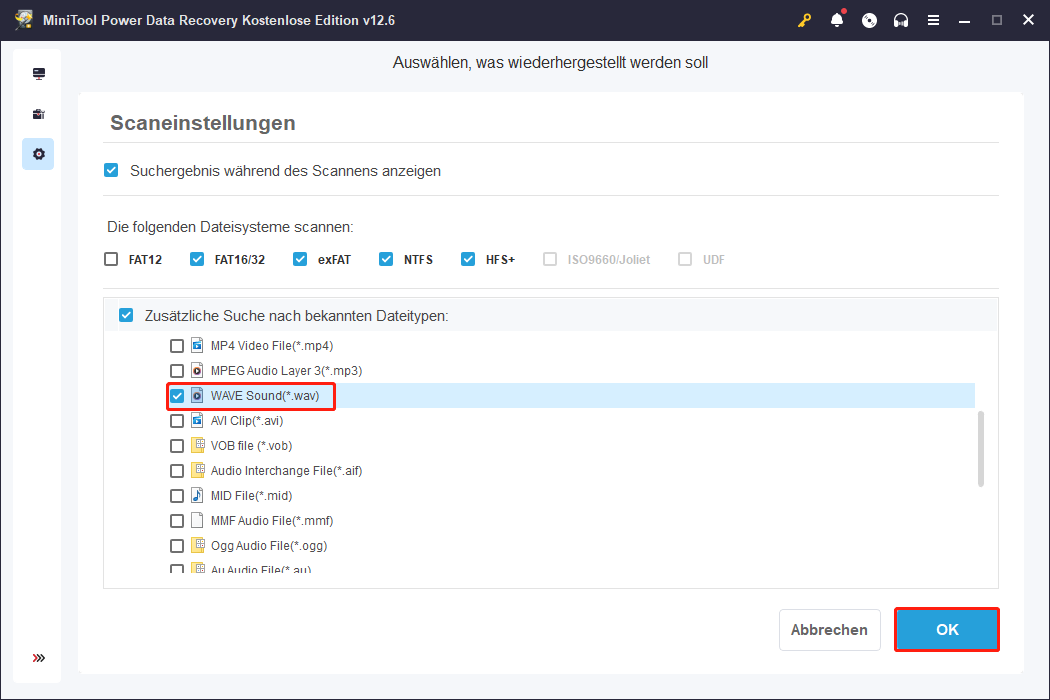The height and width of the screenshot is (700, 1050).
Task: Click the AIF file type icon
Action: (198, 470)
